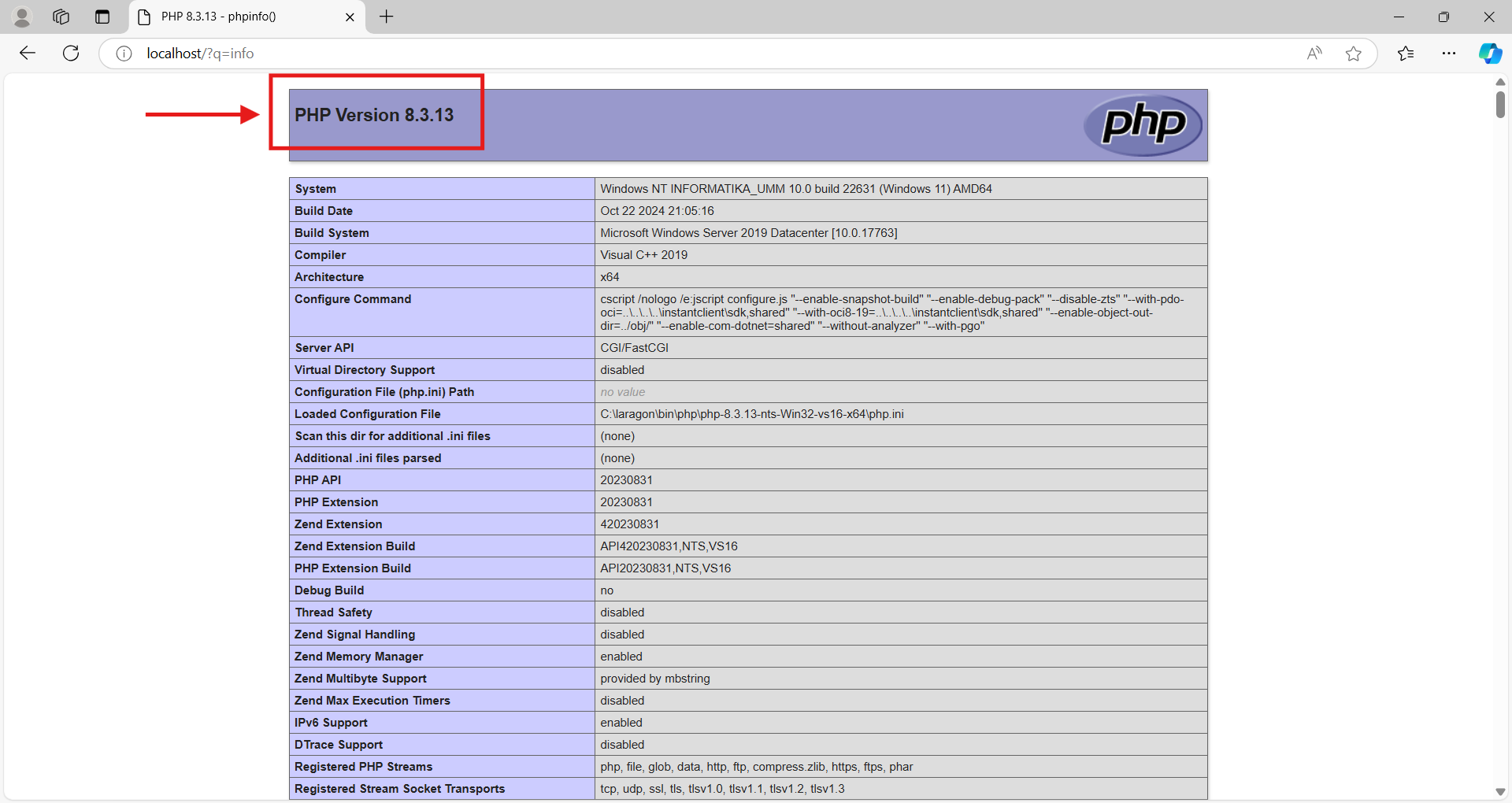Activate Read aloud for the page
This screenshot has height=803, width=1512.
click(x=1314, y=53)
